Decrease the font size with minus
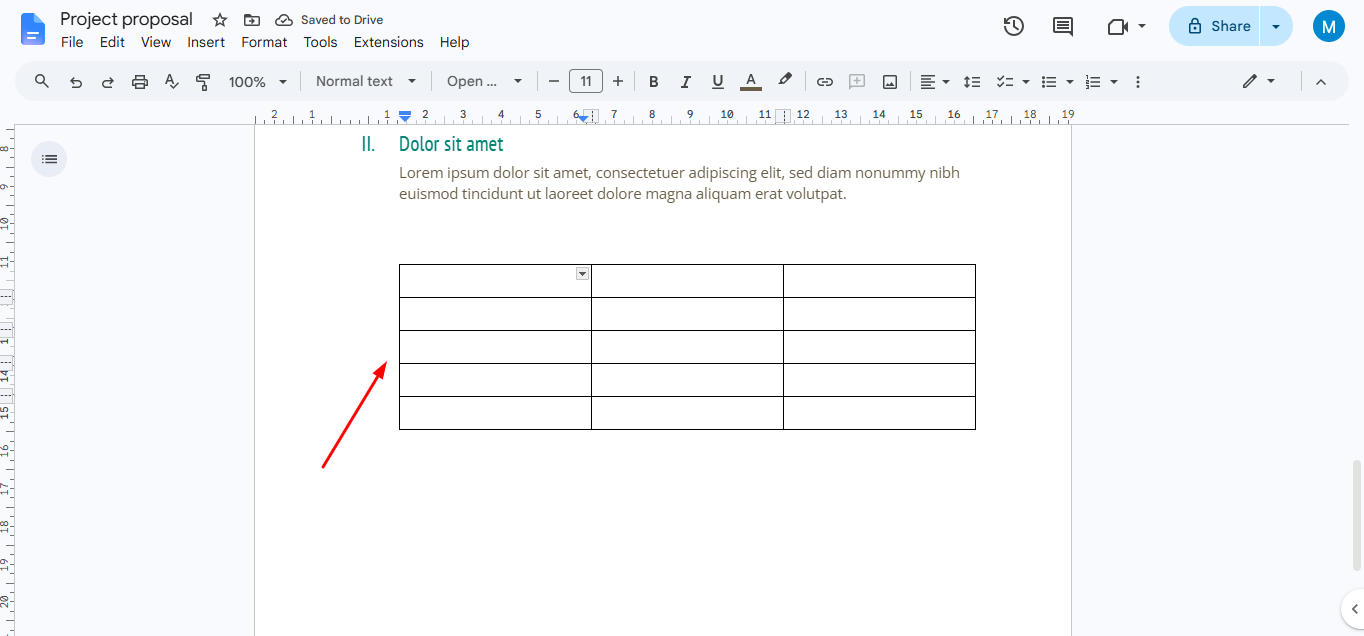The width and height of the screenshot is (1364, 636). tap(554, 82)
